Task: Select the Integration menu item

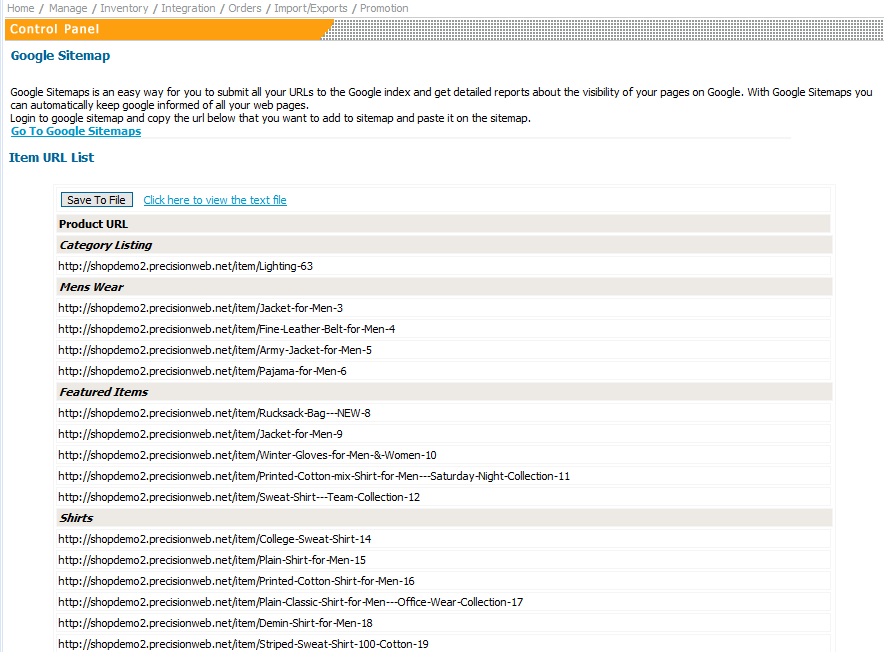Action: coord(188,8)
